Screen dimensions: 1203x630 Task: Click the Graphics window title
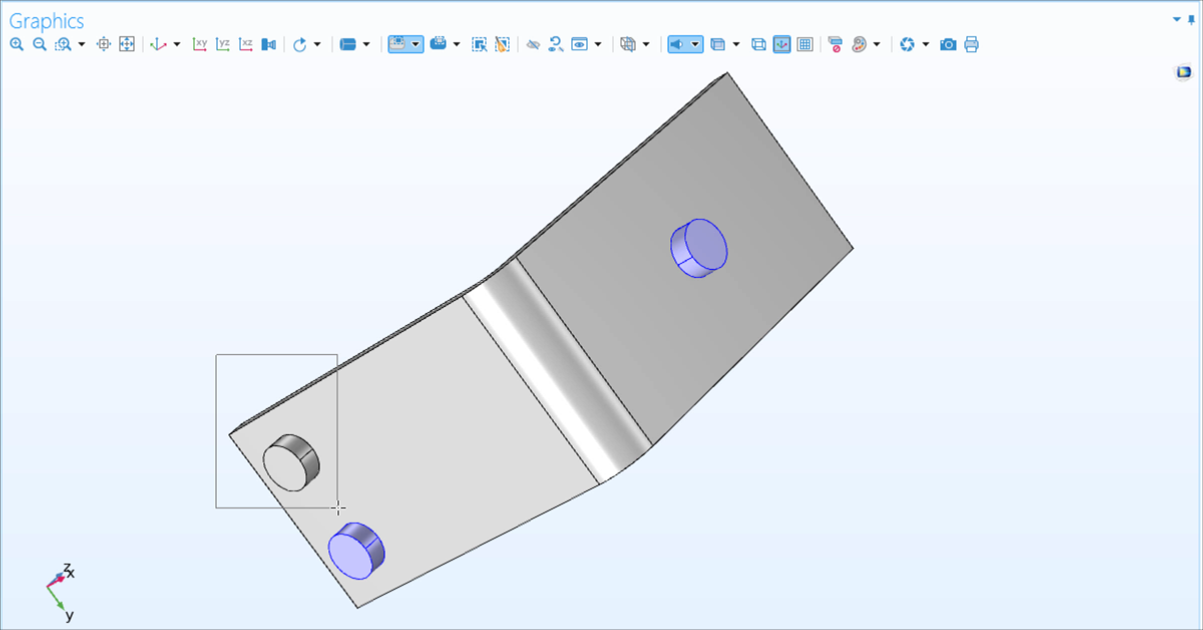pos(45,20)
